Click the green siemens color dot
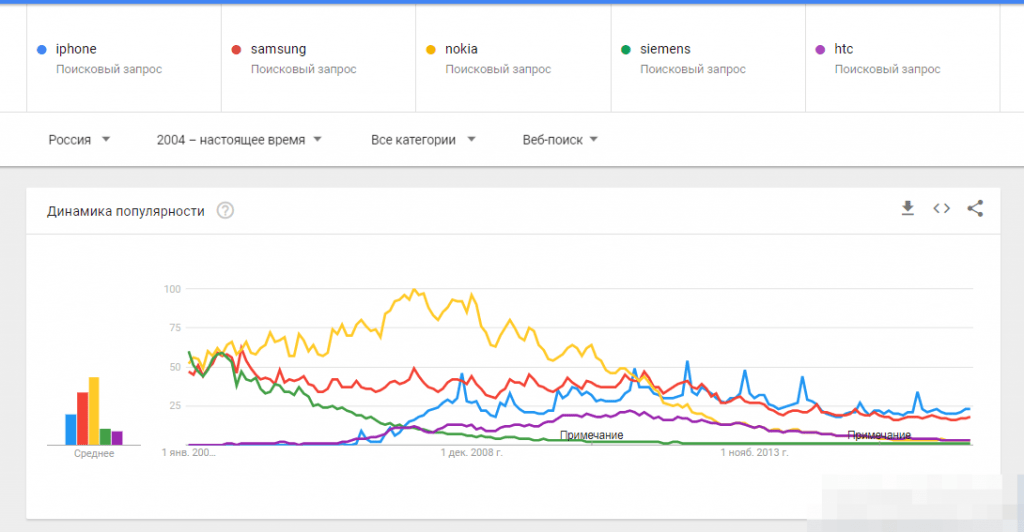 pos(626,49)
